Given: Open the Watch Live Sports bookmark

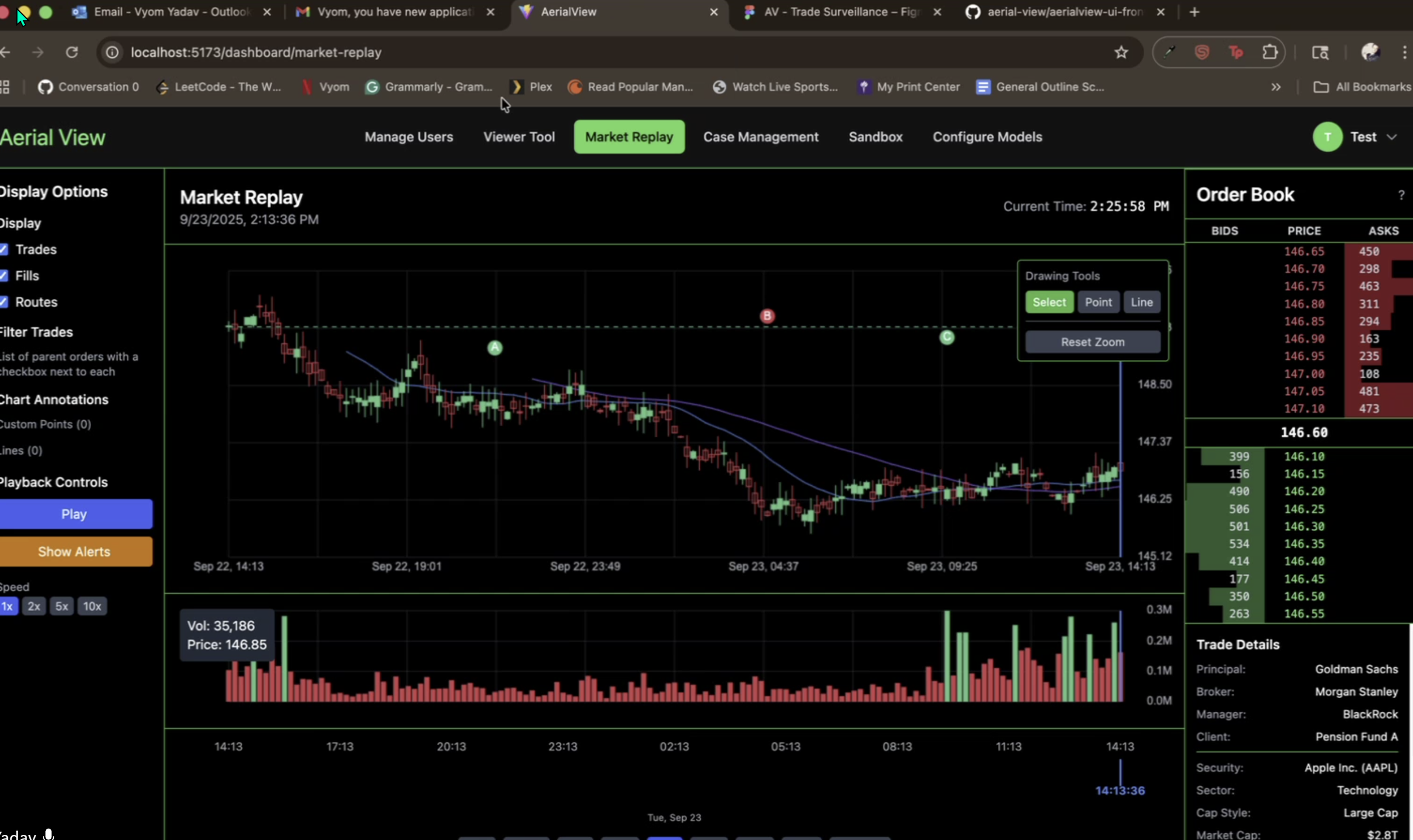Looking at the screenshot, I should pos(775,86).
